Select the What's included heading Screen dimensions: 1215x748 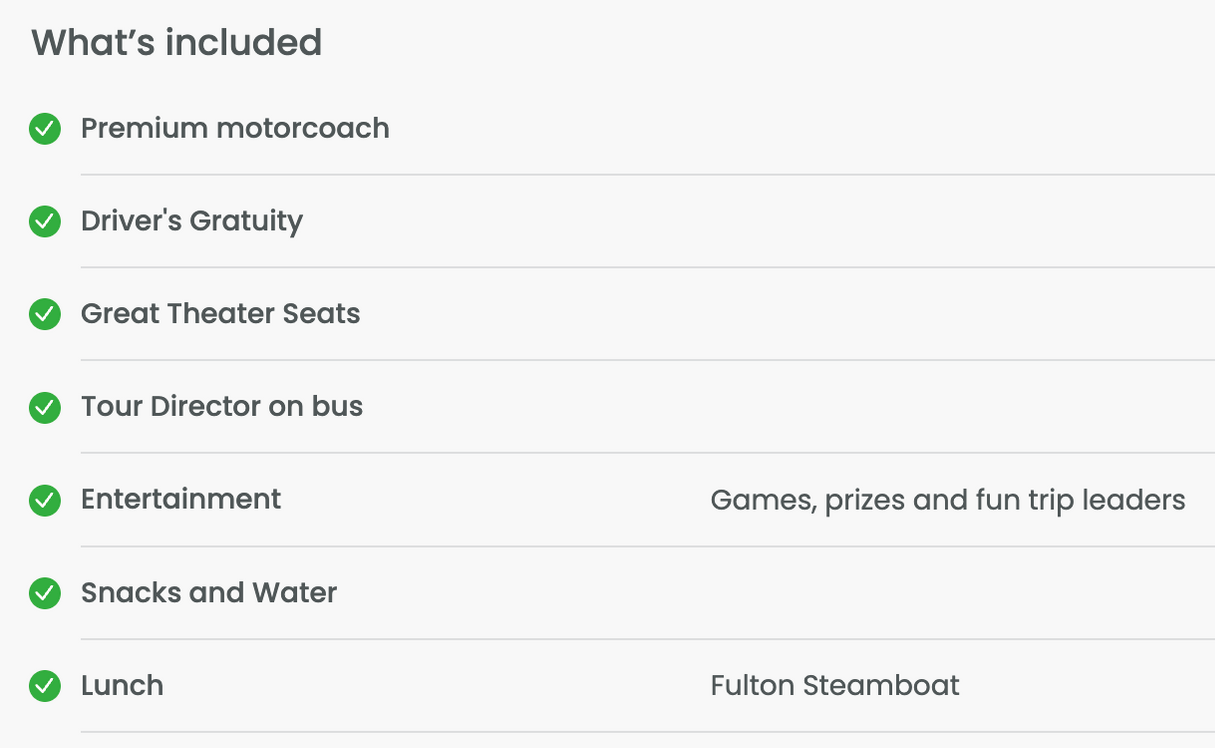(x=177, y=43)
